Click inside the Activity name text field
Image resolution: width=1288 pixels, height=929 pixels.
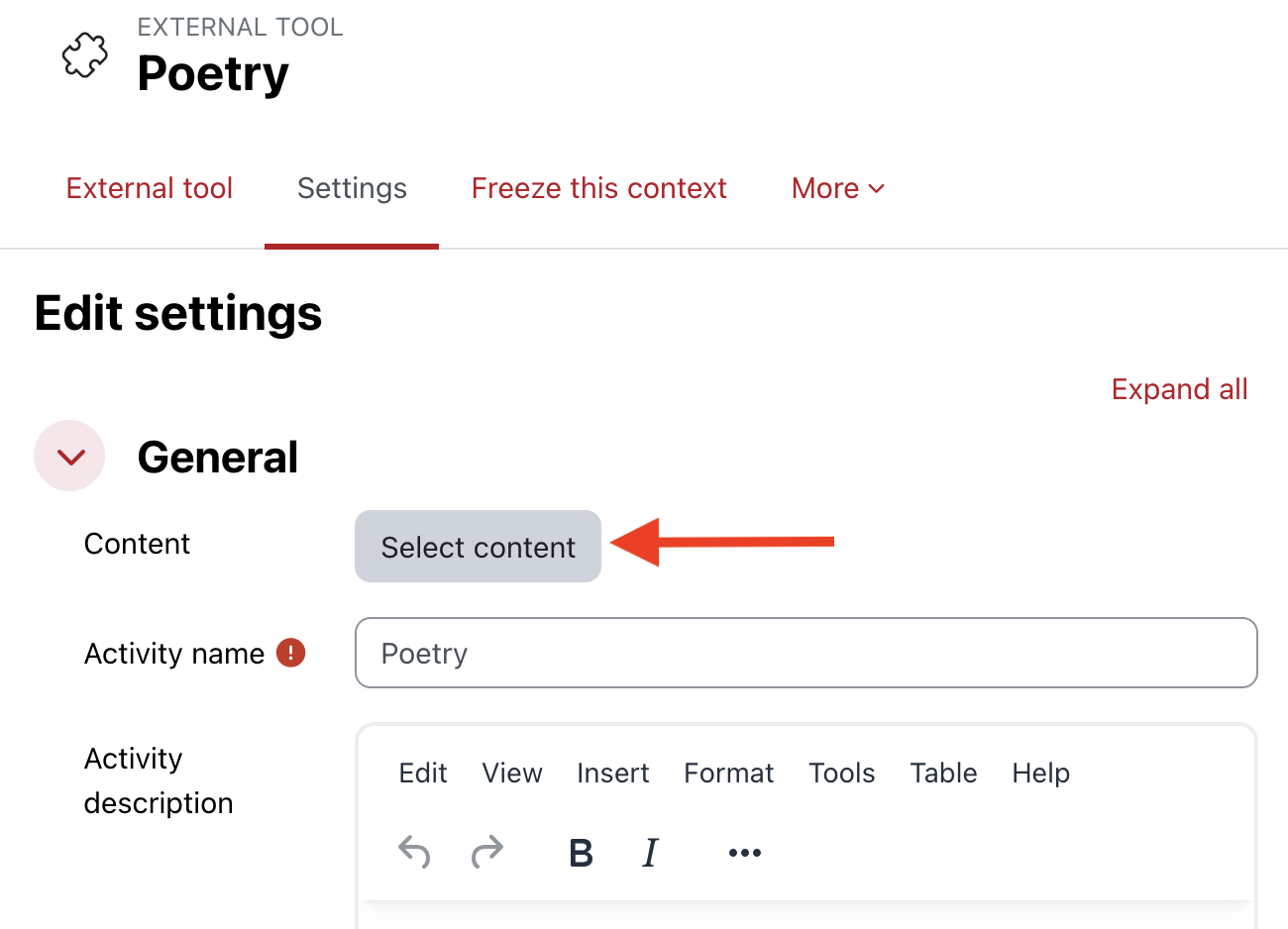tap(805, 653)
